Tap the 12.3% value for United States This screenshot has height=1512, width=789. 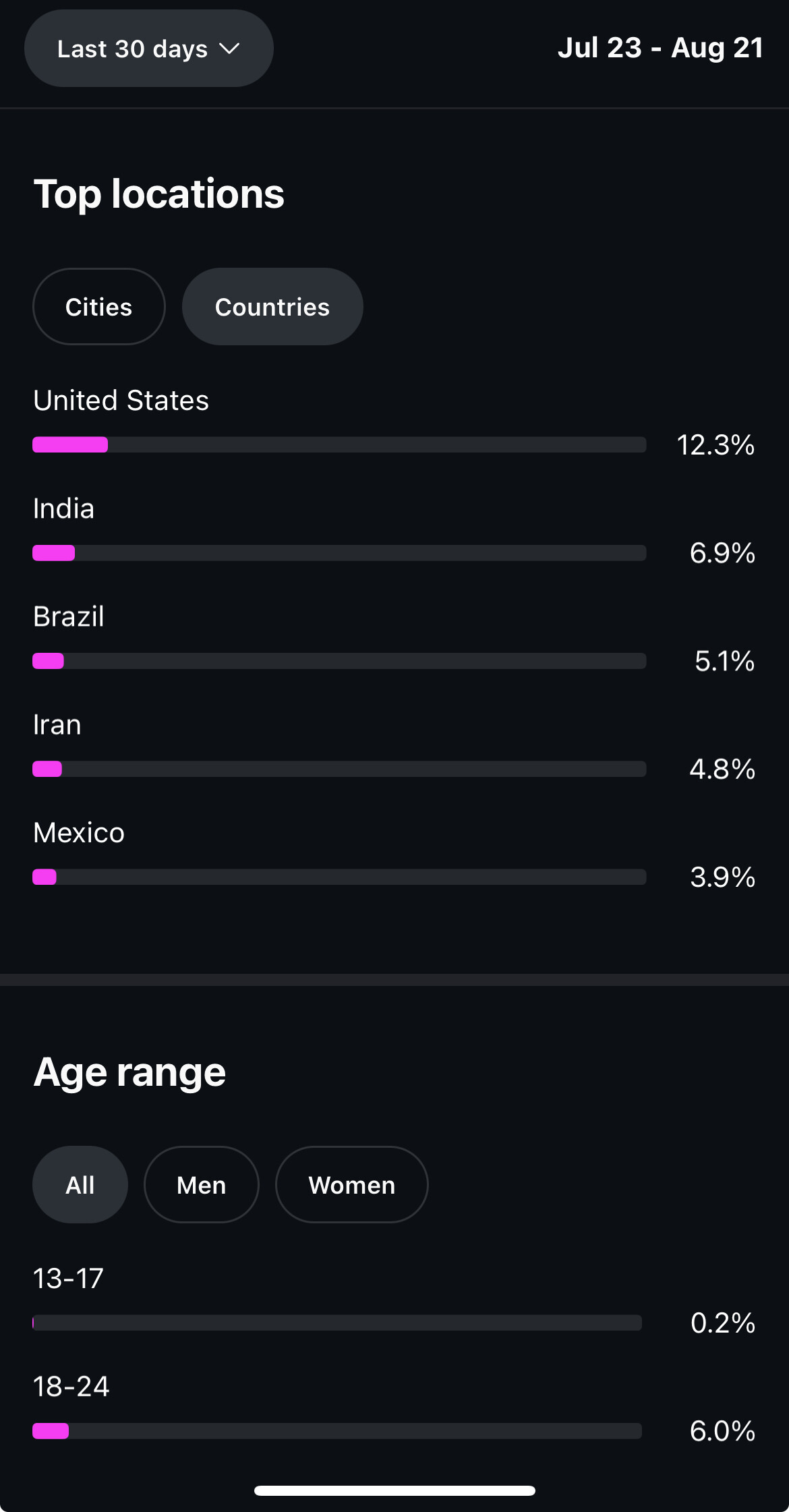715,445
